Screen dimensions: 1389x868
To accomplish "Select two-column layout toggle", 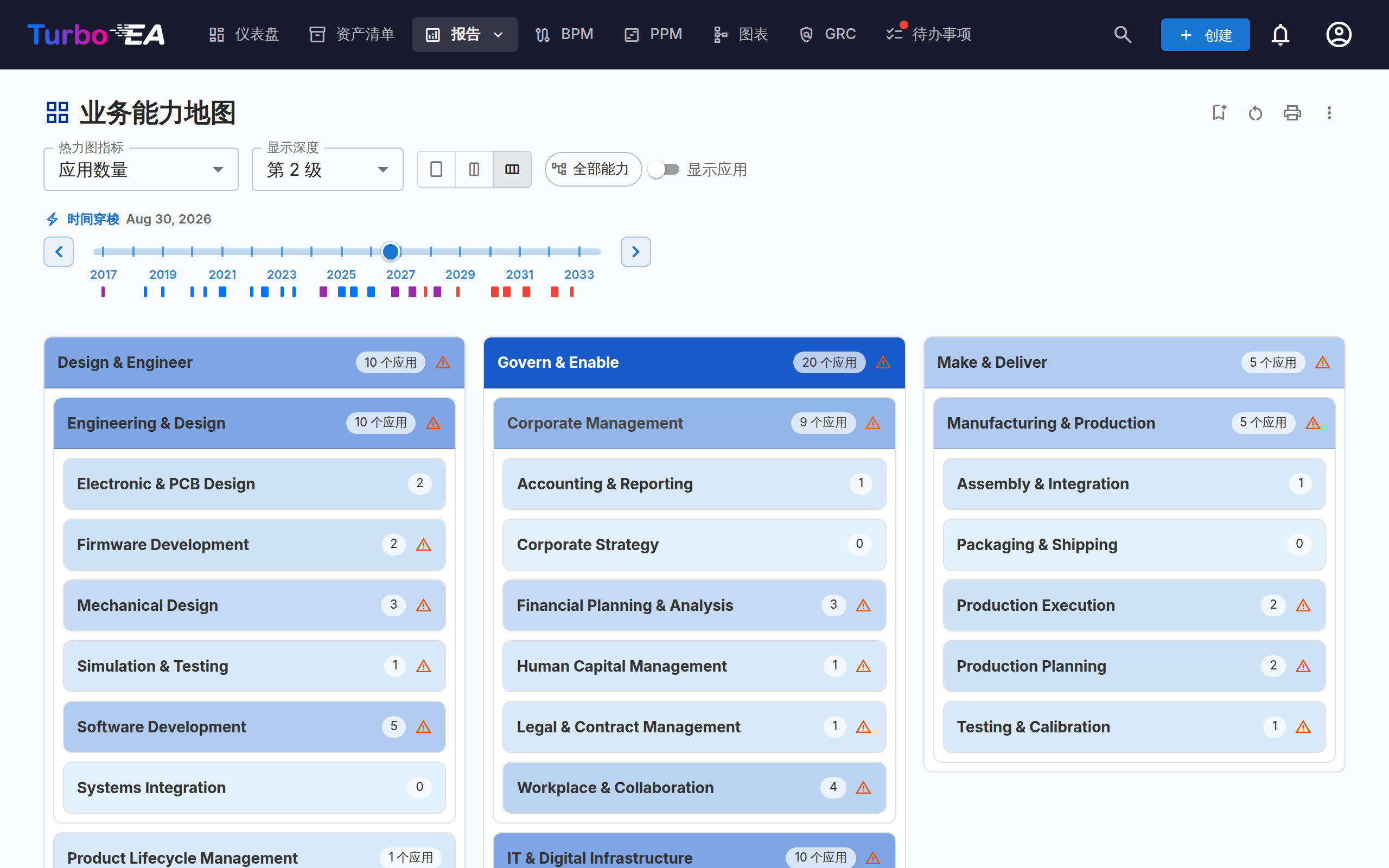I will coord(474,169).
